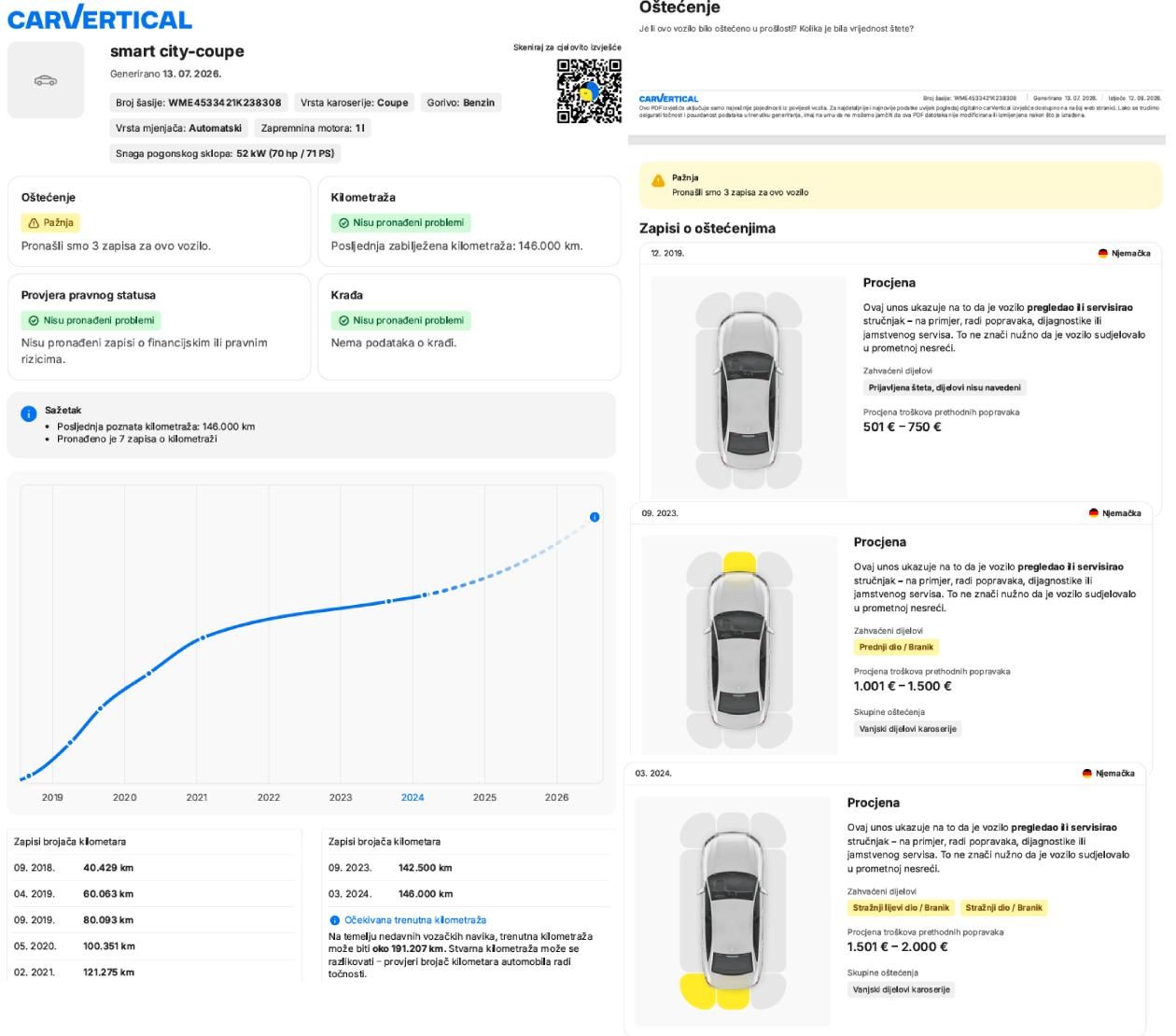Click the "Prednji dio / Branik" tag
The height and width of the screenshot is (1036, 1176).
(896, 648)
